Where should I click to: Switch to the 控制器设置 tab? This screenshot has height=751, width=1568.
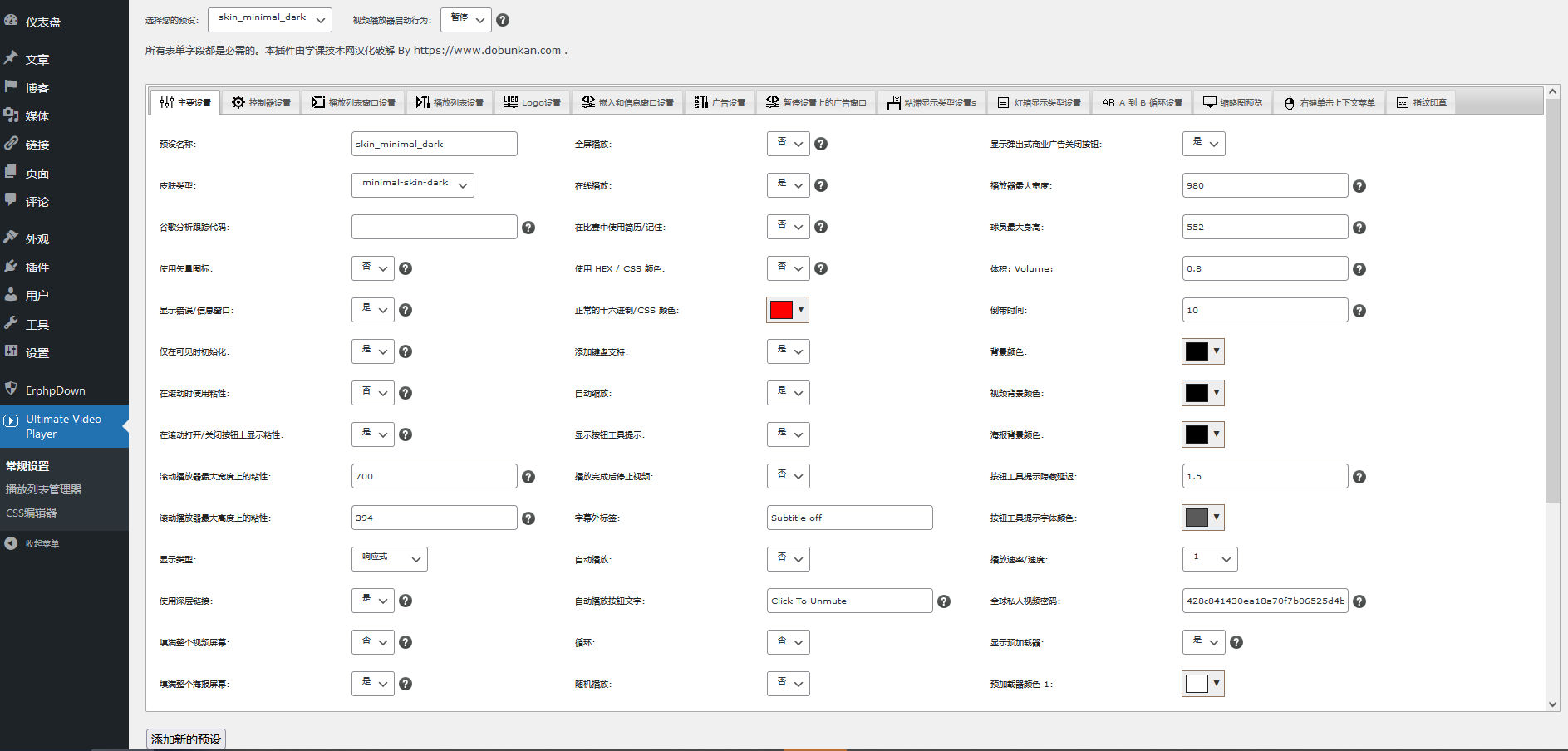(x=261, y=102)
